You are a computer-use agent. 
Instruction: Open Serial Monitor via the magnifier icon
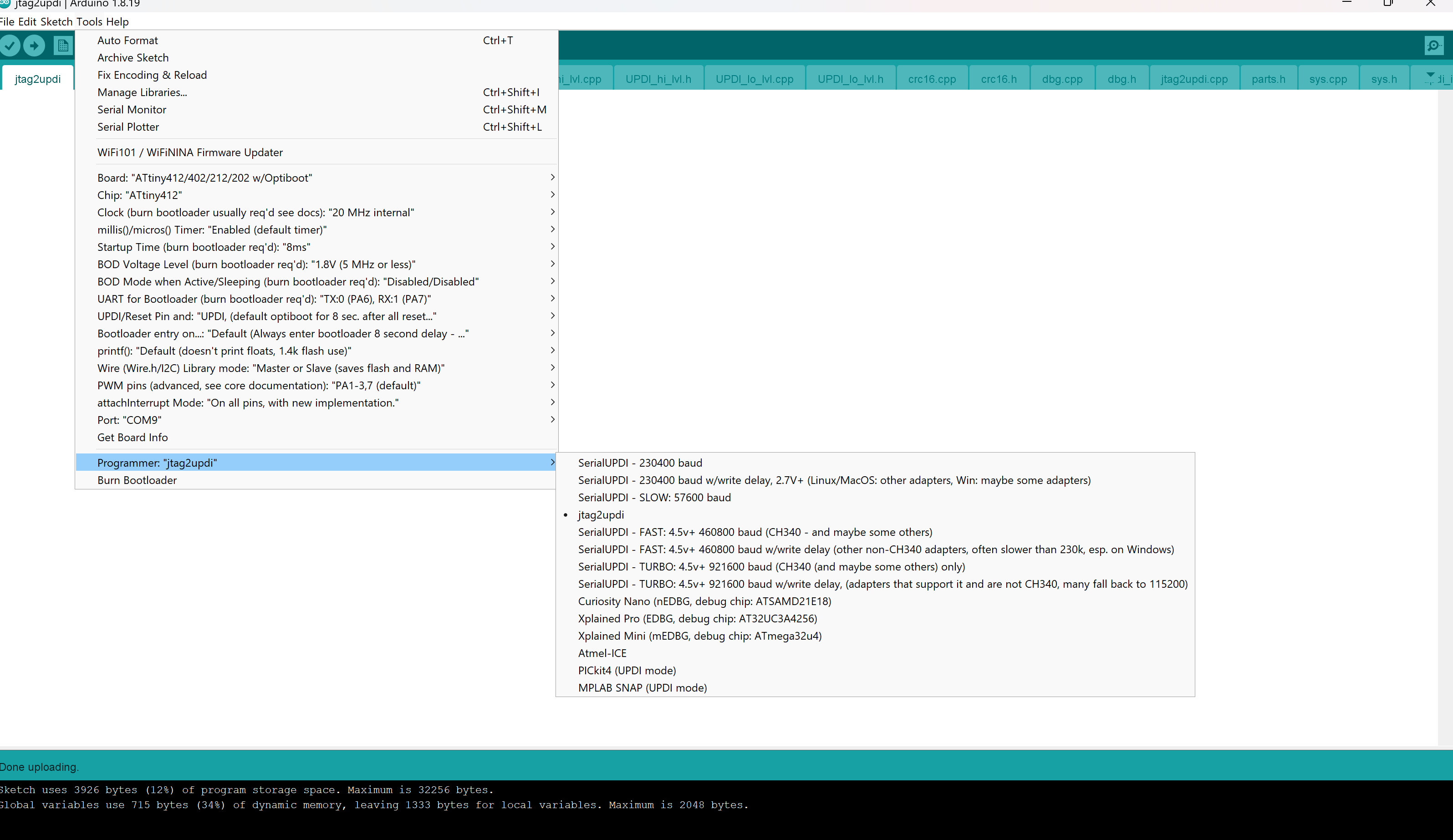tap(1434, 46)
